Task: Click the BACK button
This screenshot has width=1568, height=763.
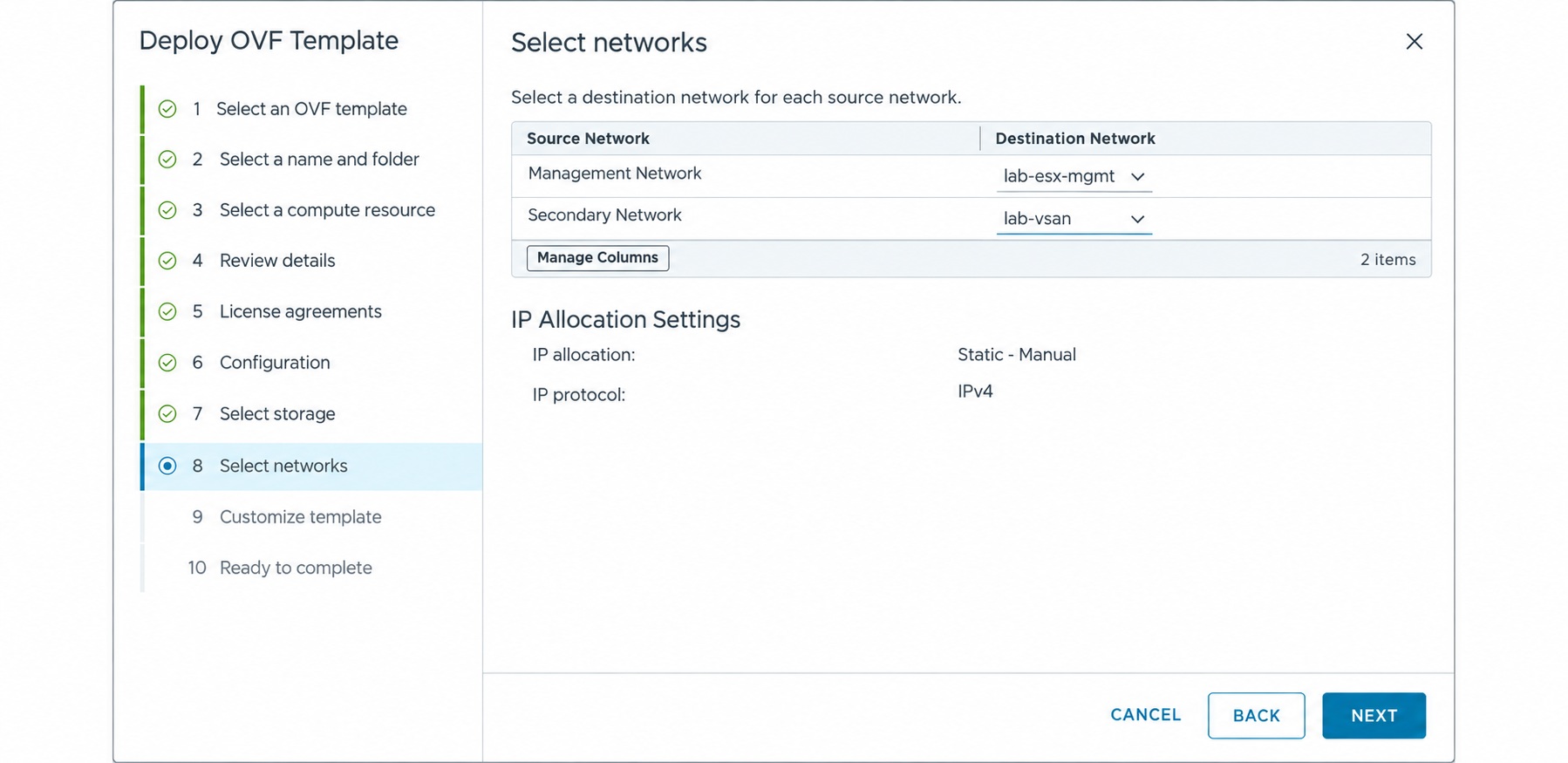Action: (1256, 716)
